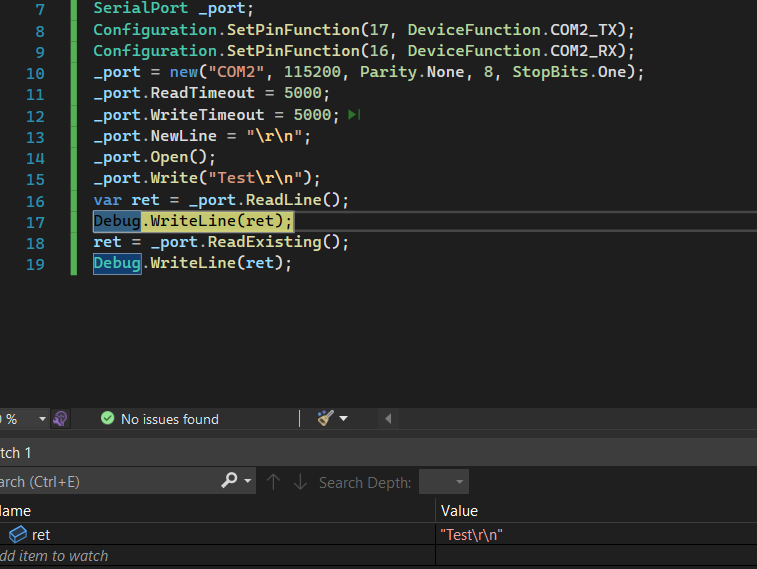Image resolution: width=757 pixels, height=569 pixels.
Task: Click Debug on line 19
Action: (x=117, y=263)
